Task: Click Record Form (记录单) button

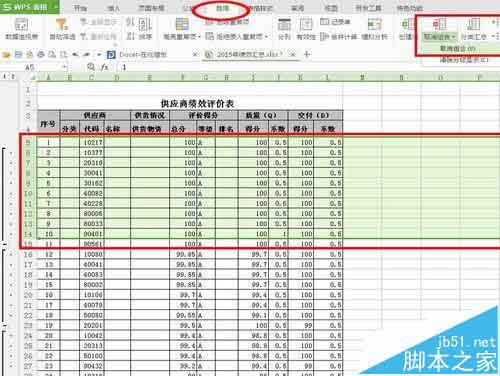Action: click(335, 22)
